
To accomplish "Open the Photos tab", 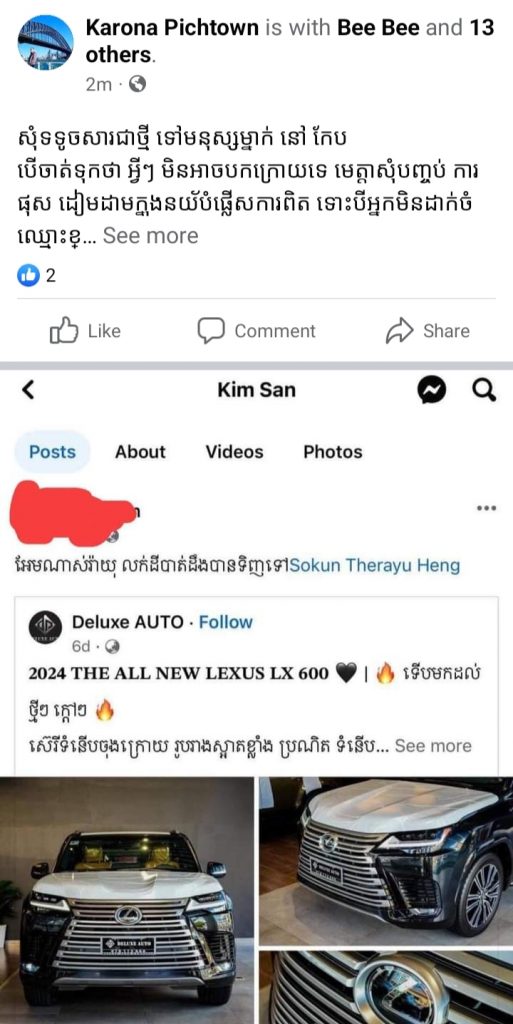I will click(333, 452).
